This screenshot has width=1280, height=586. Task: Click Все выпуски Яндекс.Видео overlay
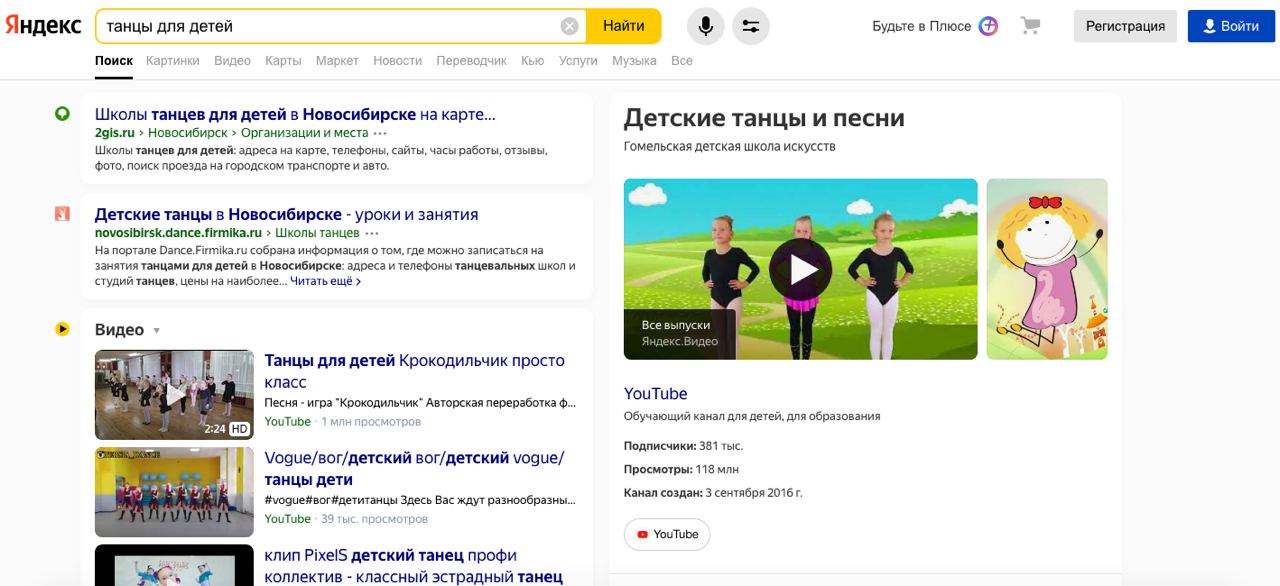[x=679, y=333]
